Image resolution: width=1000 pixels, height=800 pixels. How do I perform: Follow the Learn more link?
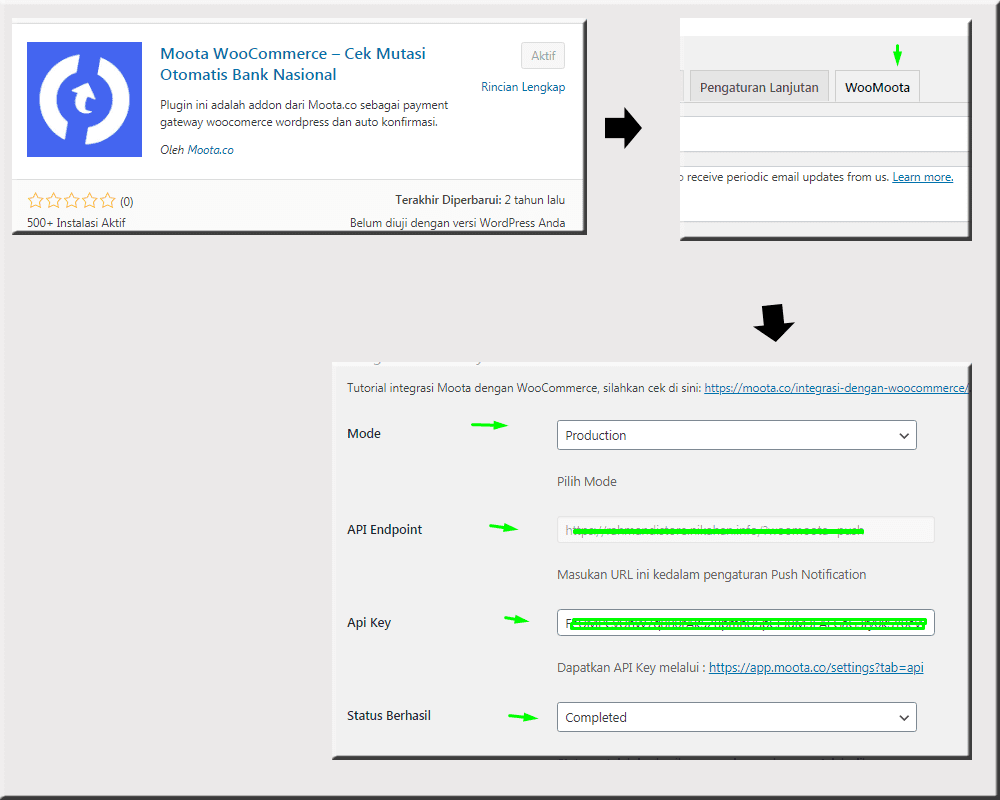coord(922,177)
